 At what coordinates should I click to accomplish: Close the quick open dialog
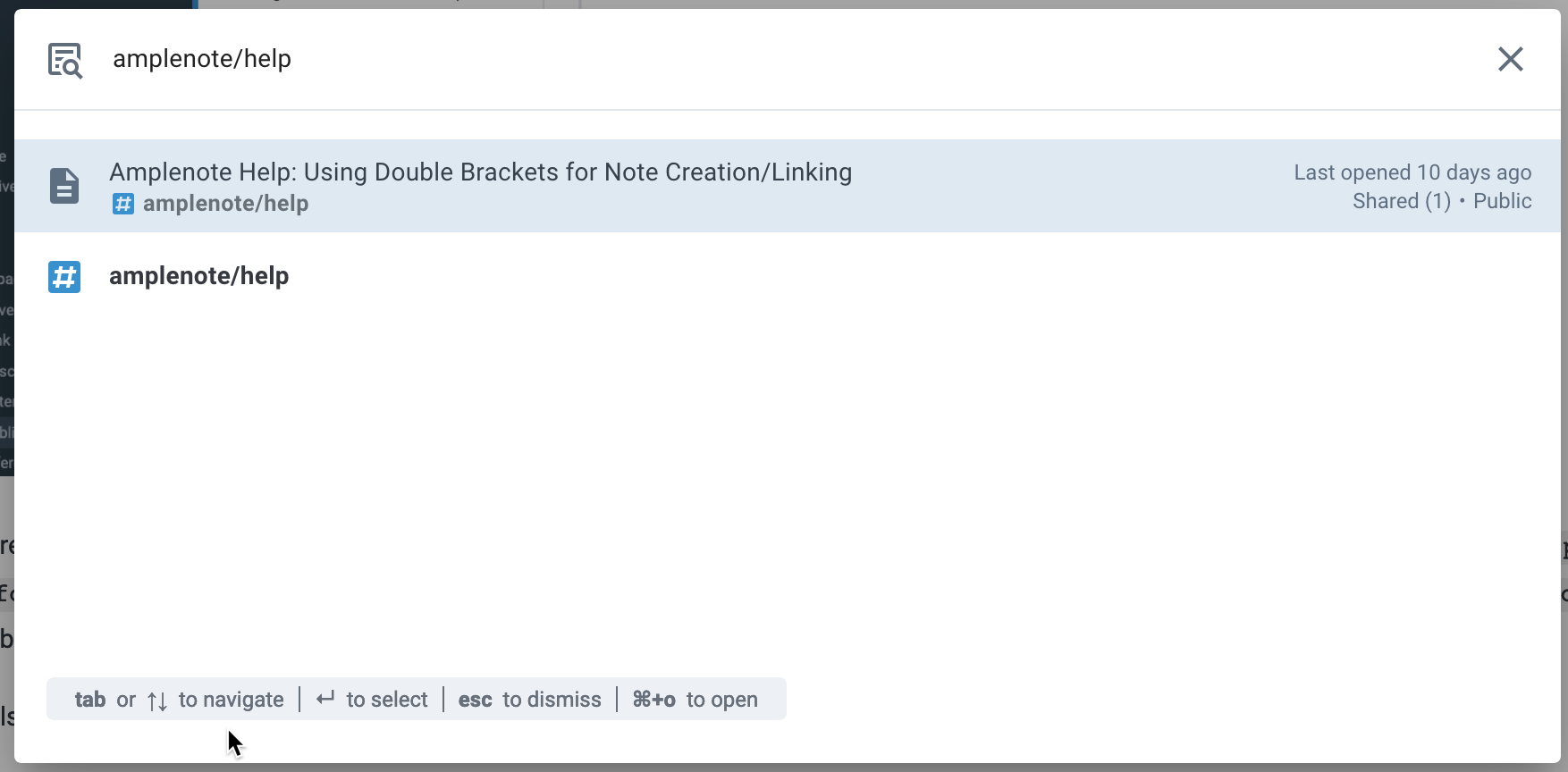(x=1510, y=59)
